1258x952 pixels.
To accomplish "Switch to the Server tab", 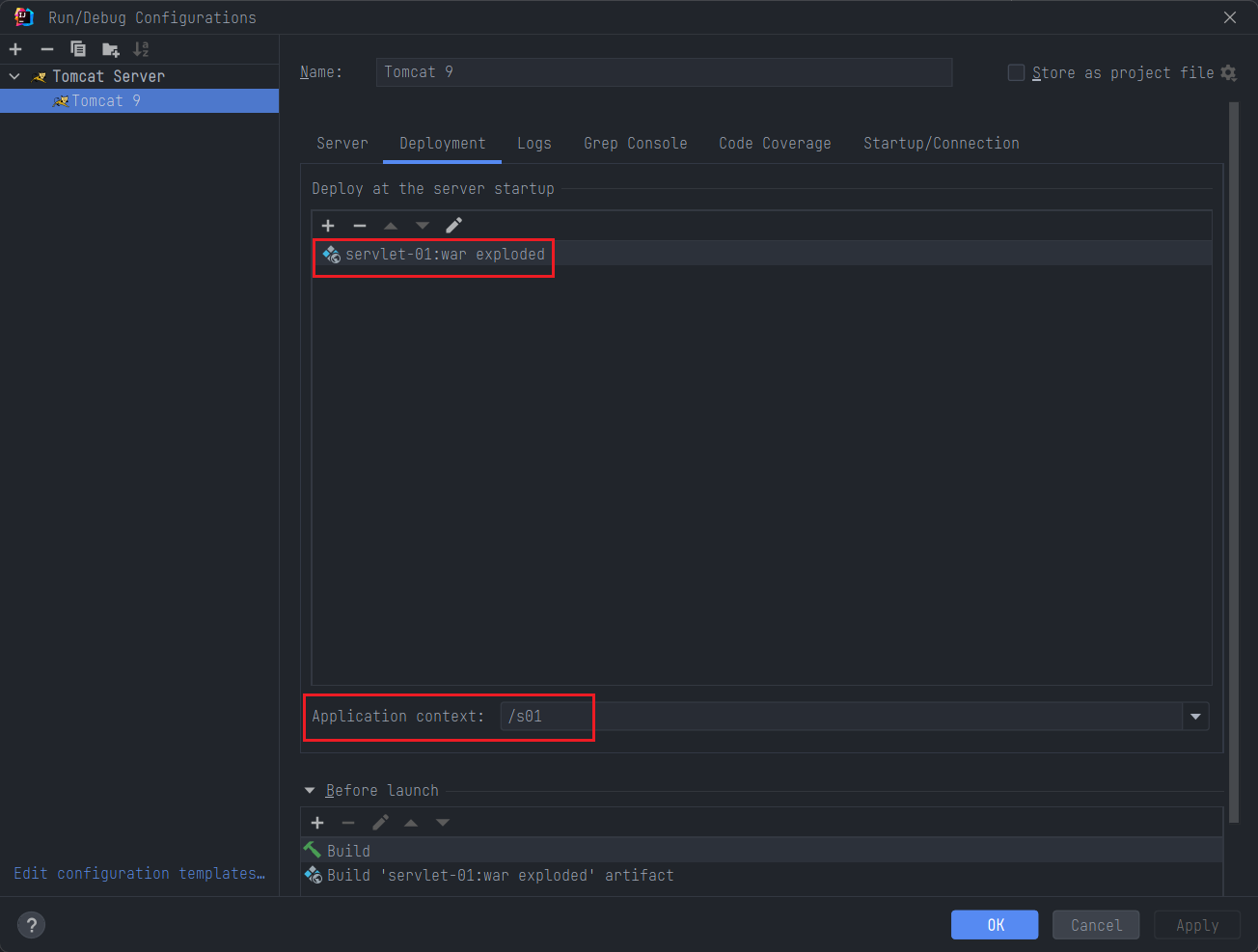I will point(342,143).
